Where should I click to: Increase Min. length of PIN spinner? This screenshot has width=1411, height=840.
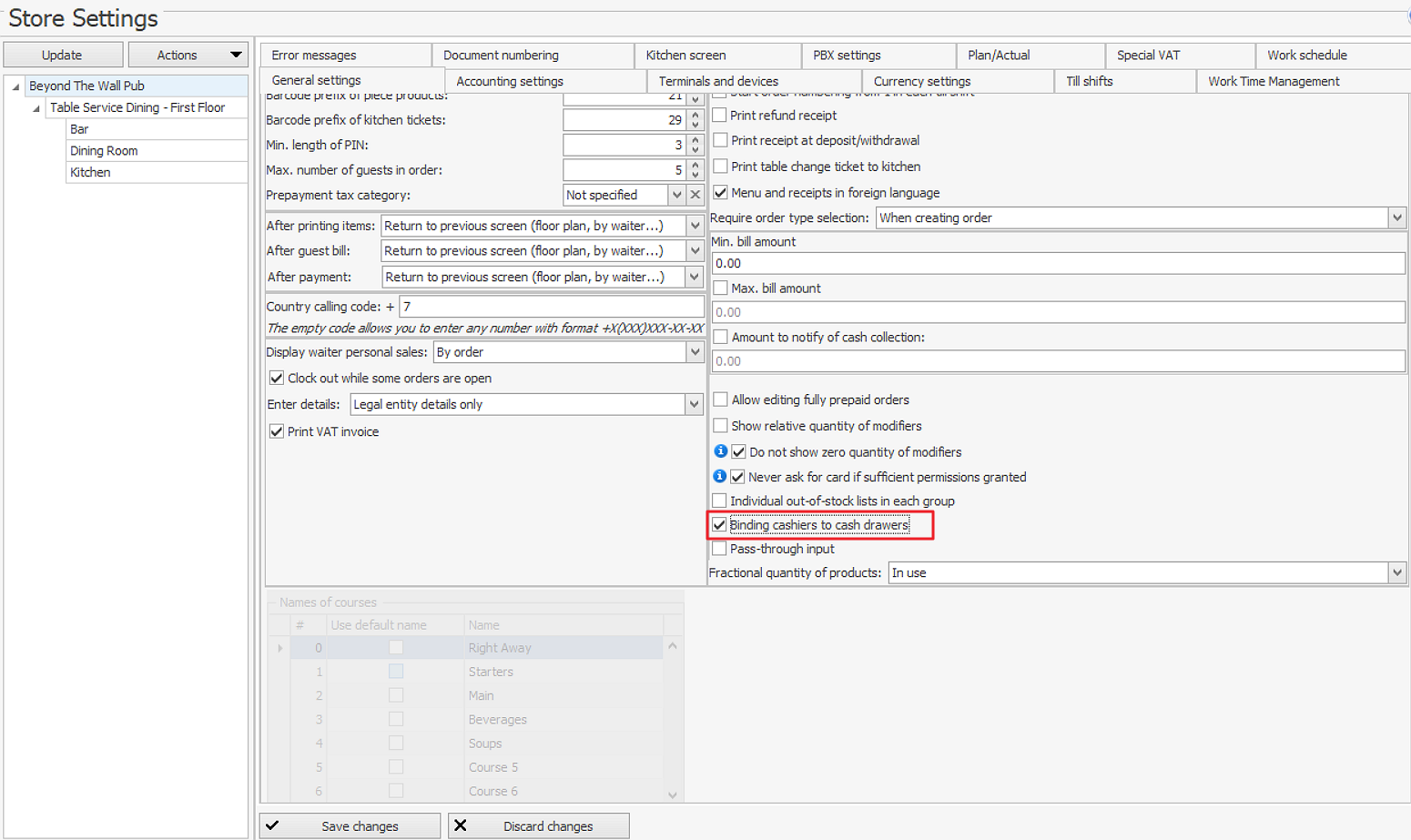(x=695, y=140)
